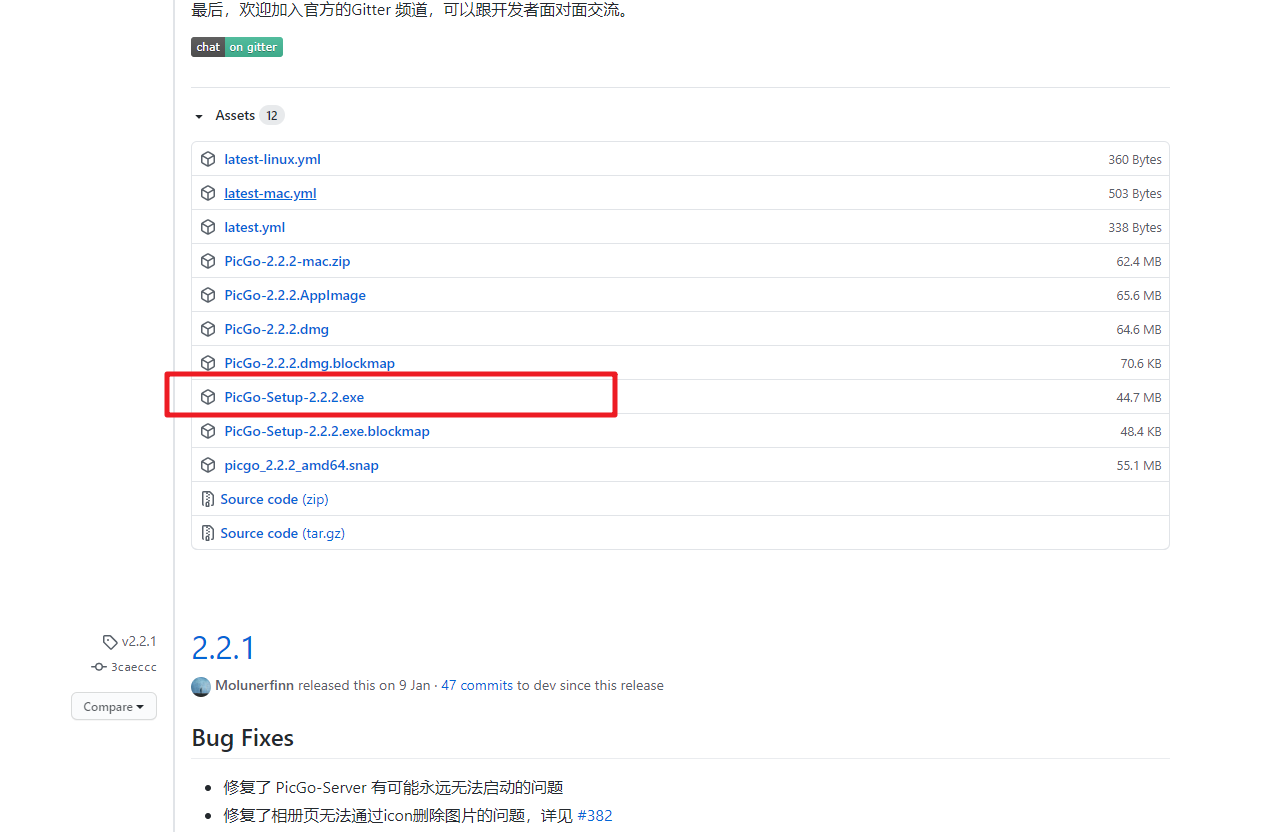This screenshot has width=1283, height=832.
Task: Click the 65.6 MB size text
Action: coord(1139,296)
